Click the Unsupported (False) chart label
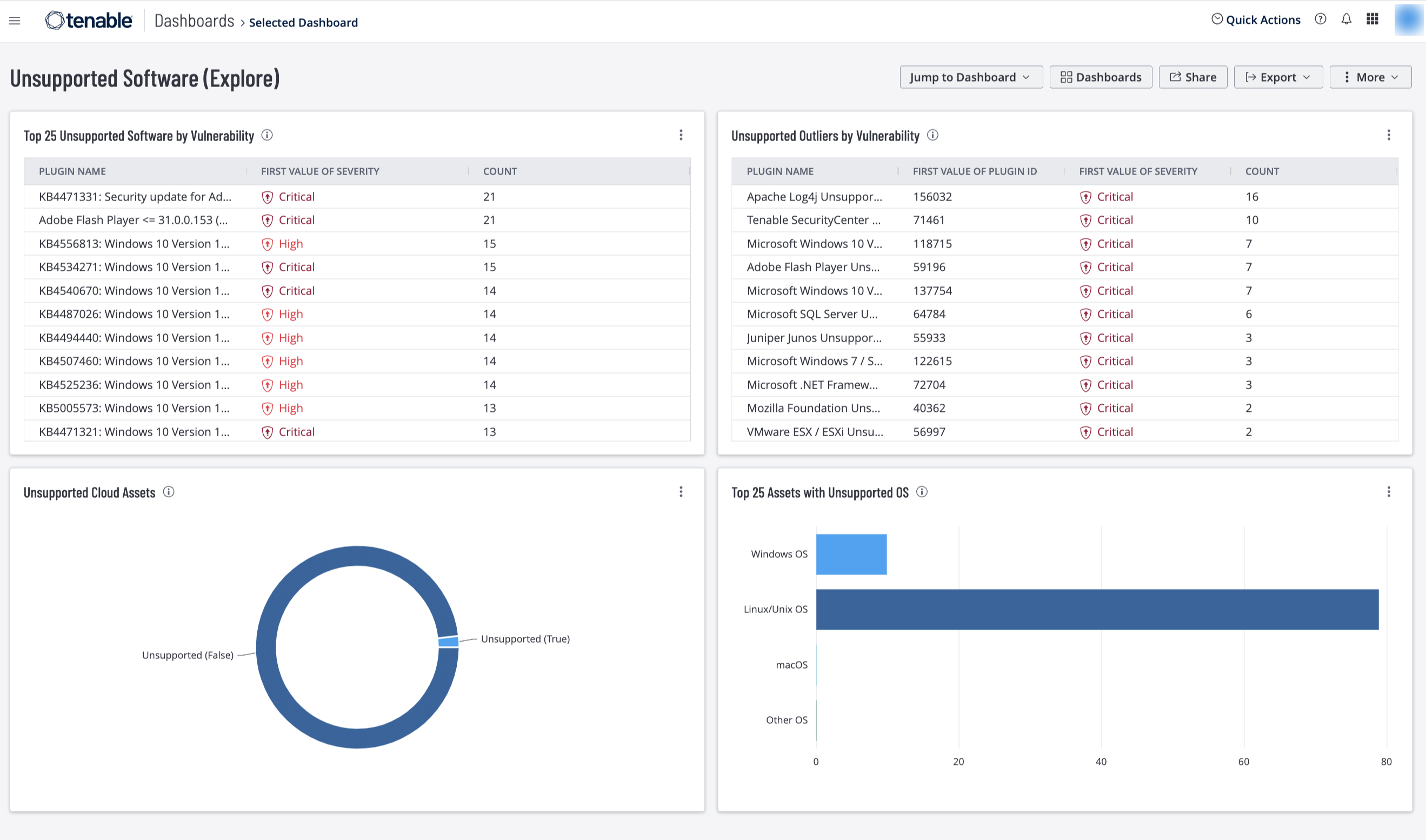Image resolution: width=1426 pixels, height=840 pixels. point(188,655)
